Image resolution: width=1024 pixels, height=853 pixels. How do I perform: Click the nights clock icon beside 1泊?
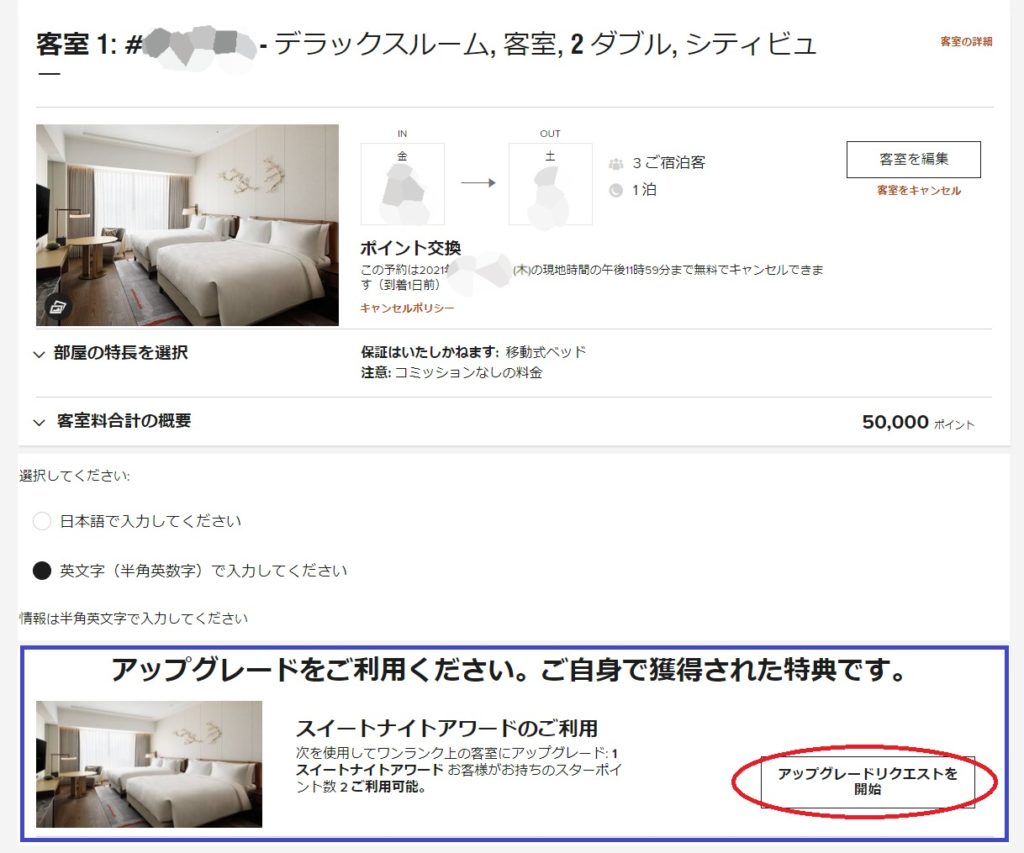click(x=616, y=190)
